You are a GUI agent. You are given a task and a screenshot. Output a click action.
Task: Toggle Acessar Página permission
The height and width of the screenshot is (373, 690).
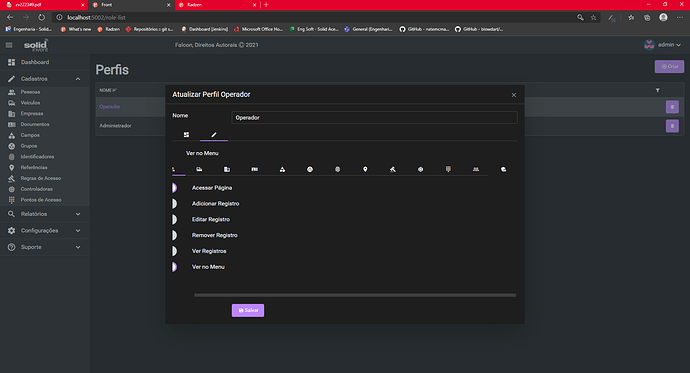click(x=175, y=188)
